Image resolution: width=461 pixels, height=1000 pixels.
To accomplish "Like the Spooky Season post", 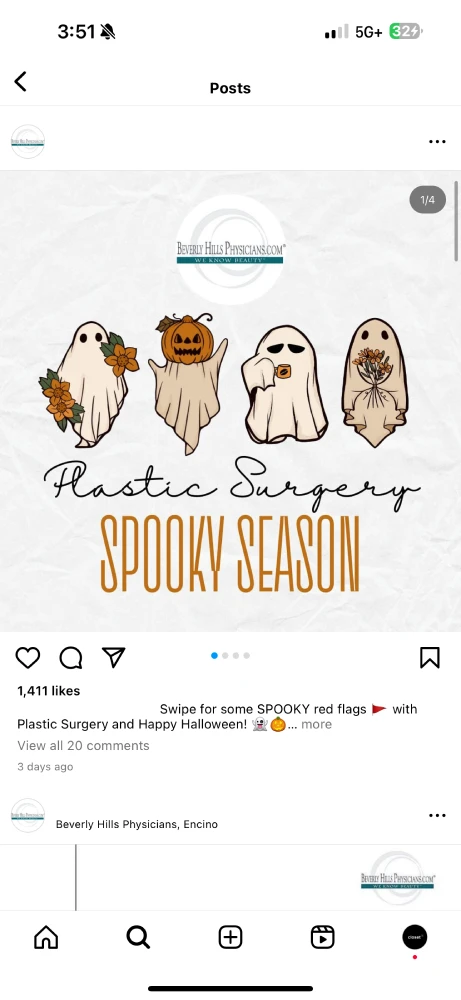I will coord(27,658).
